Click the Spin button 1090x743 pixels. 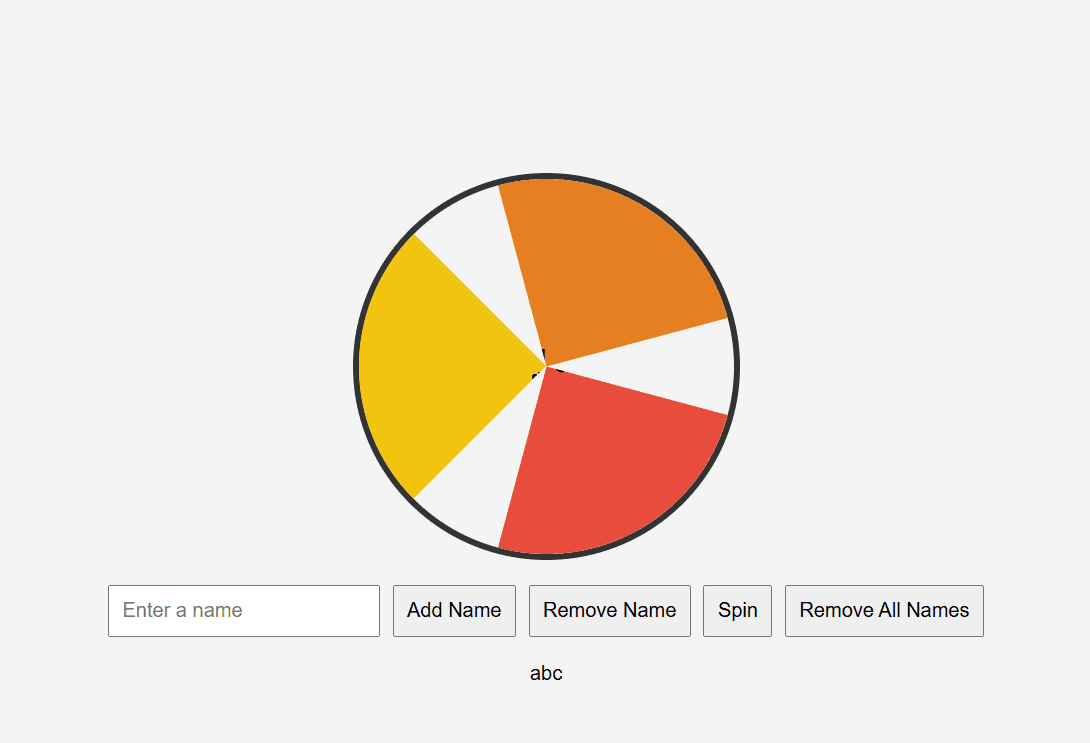click(737, 610)
